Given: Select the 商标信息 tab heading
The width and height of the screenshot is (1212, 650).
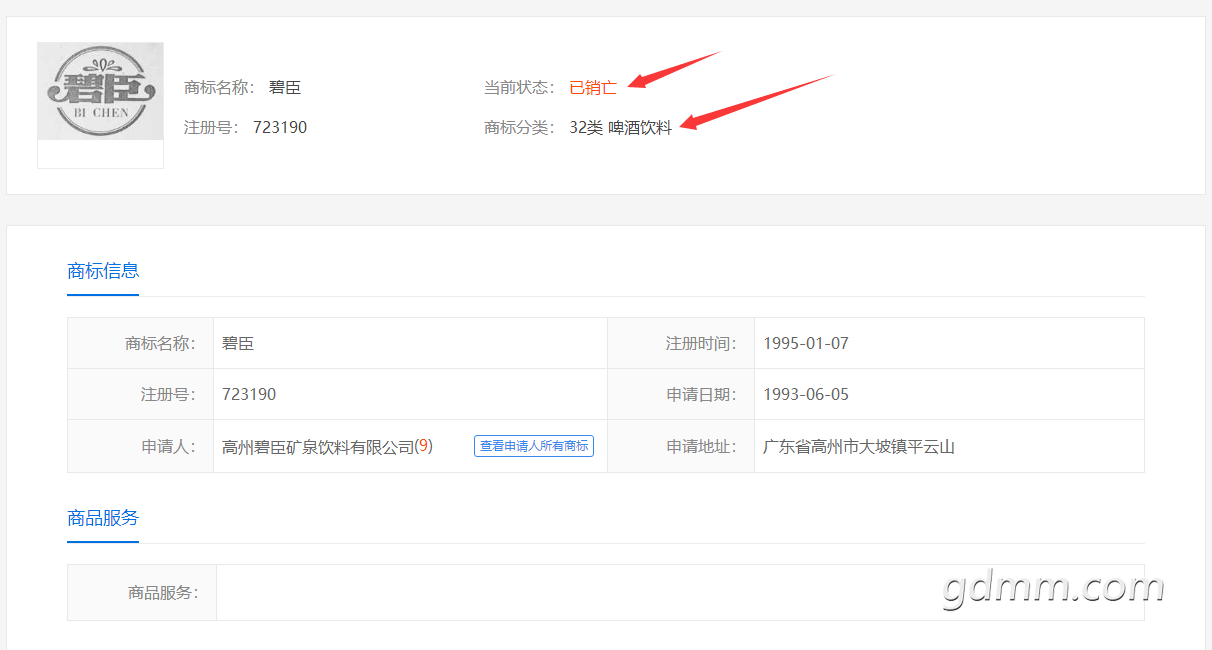Looking at the screenshot, I should 103,271.
